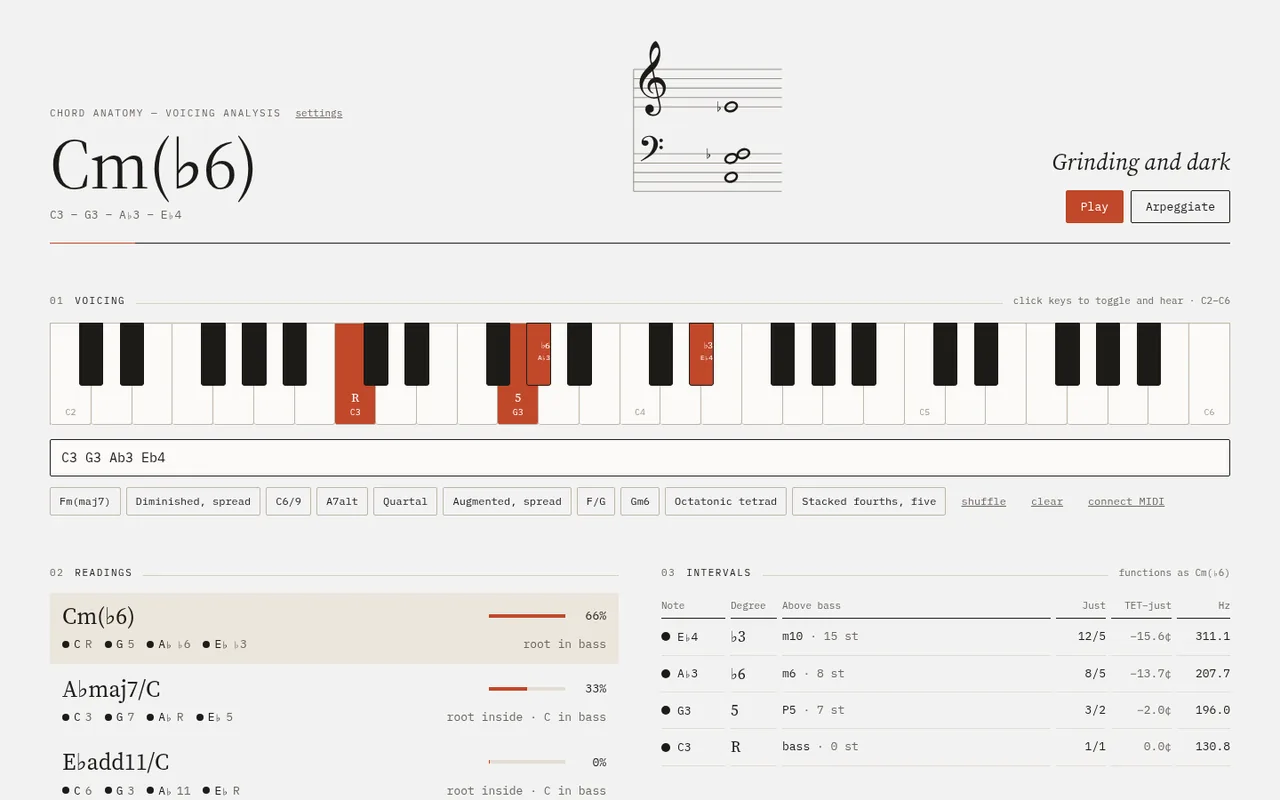Click the 33% confidence bar
Screen dimensions: 1280x800
pyautogui.click(x=527, y=689)
